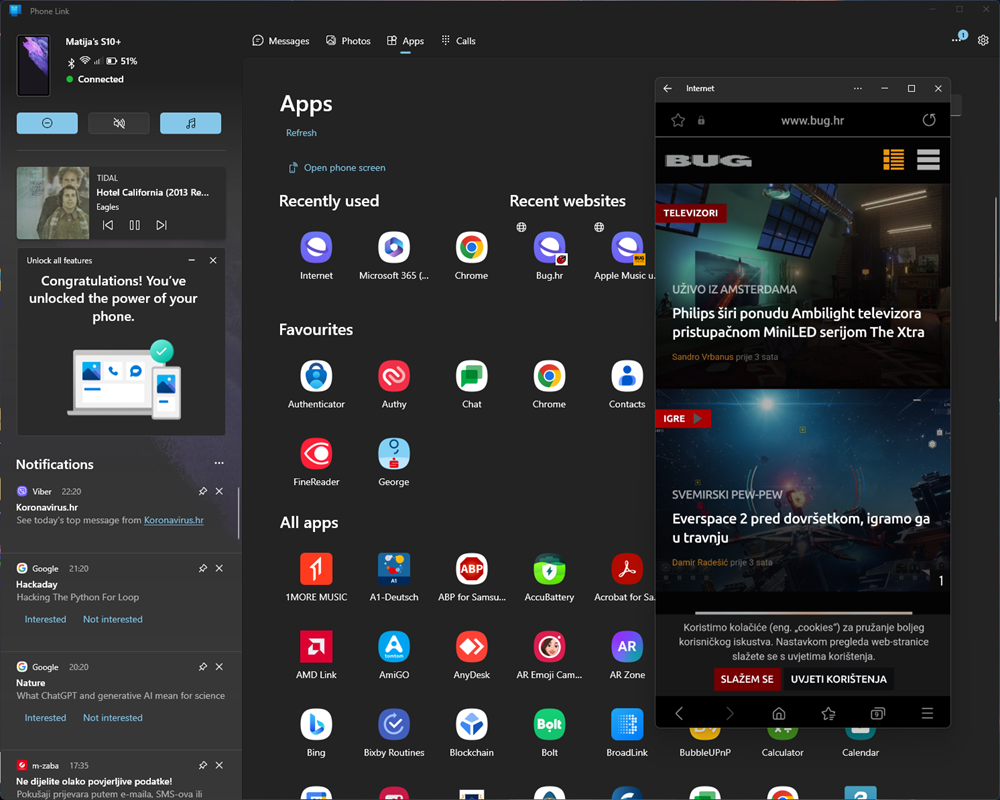Pin the Nature Google notification
The width and height of the screenshot is (1000, 800).
(x=203, y=667)
